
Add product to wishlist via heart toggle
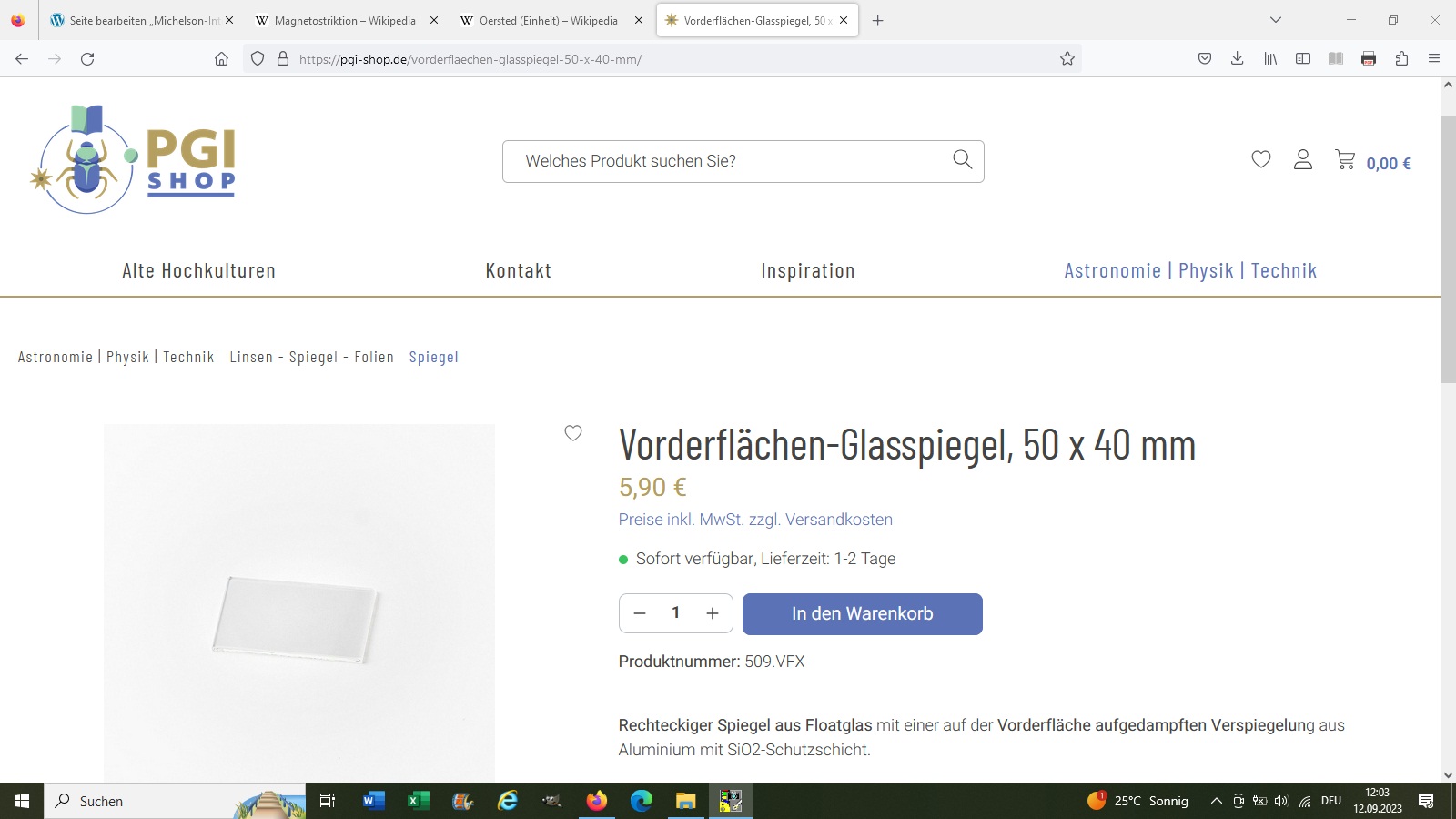(x=573, y=433)
